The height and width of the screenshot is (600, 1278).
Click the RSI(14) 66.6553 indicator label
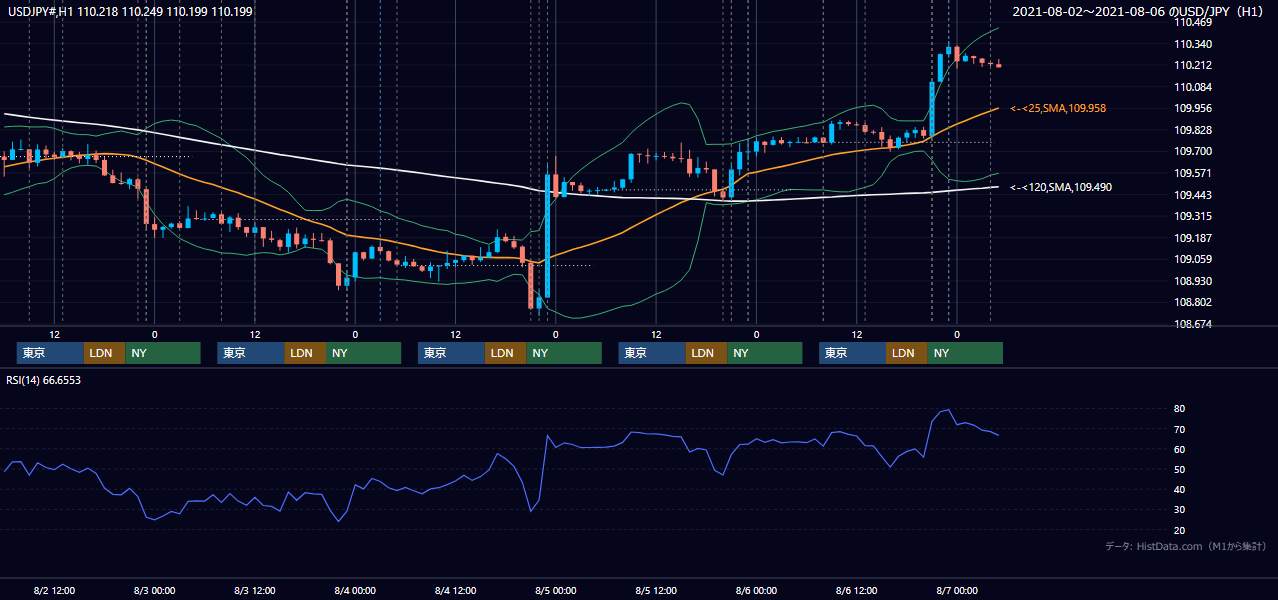(x=45, y=380)
